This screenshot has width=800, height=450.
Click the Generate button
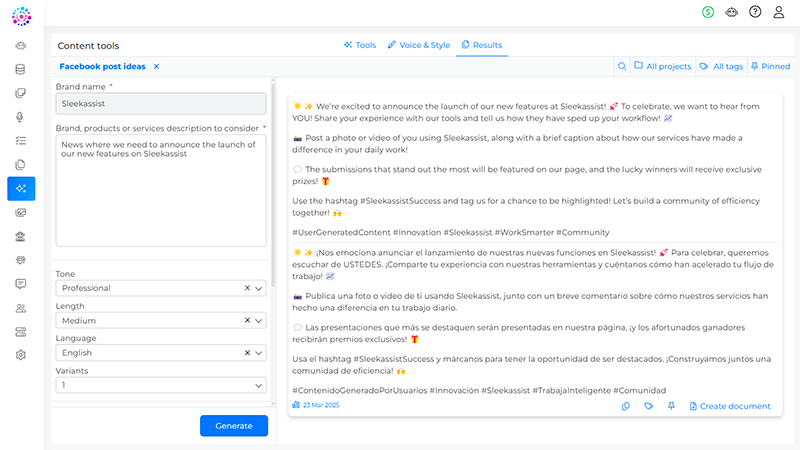(x=234, y=426)
